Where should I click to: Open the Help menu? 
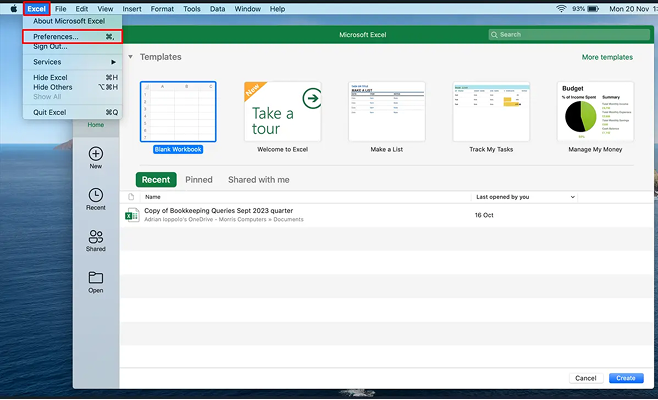(x=277, y=8)
